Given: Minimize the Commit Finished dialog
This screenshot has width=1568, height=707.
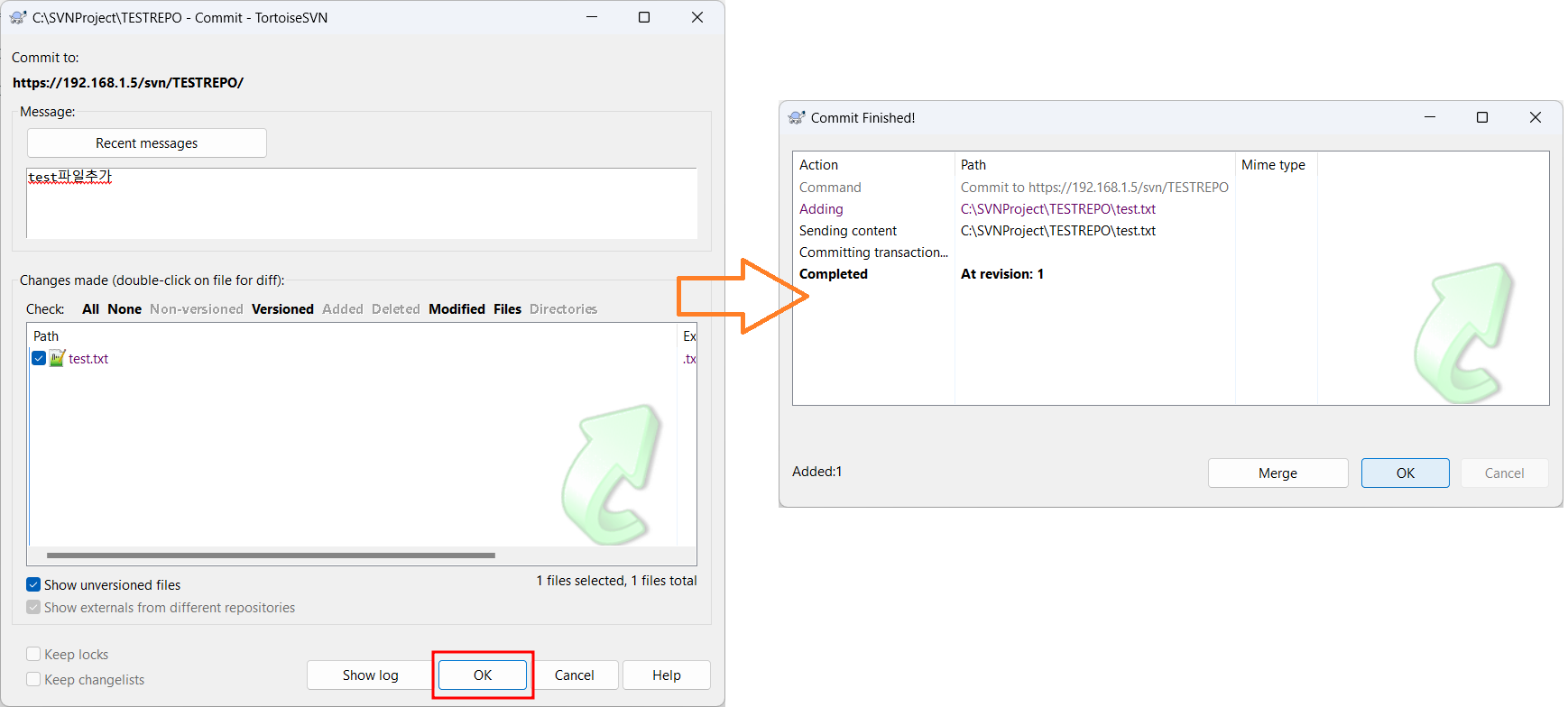Looking at the screenshot, I should coord(1430,117).
